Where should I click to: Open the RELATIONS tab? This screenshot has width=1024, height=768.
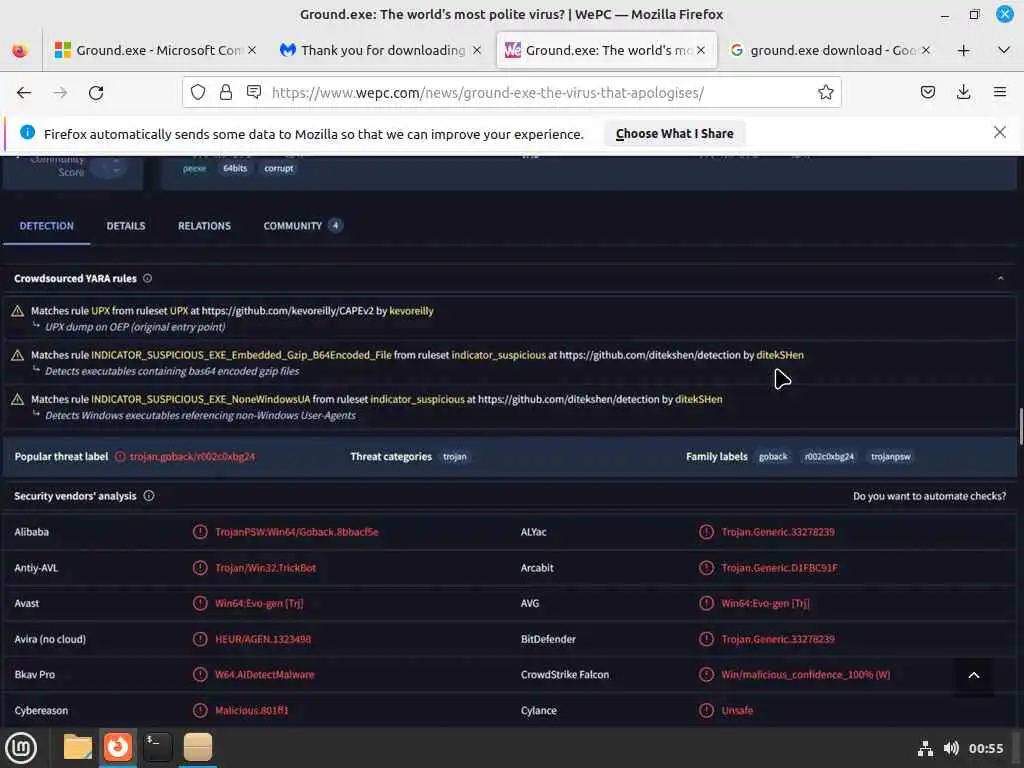pyautogui.click(x=204, y=226)
